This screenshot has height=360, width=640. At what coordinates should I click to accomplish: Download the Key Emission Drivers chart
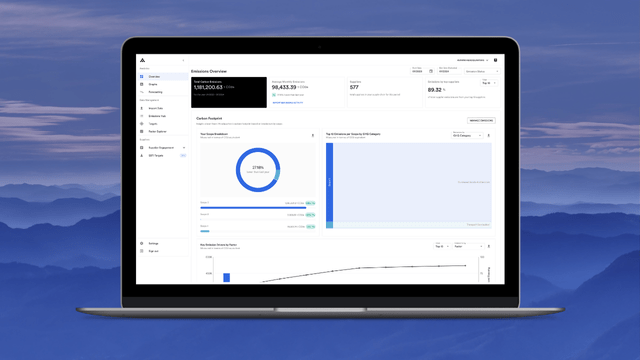click(489, 246)
